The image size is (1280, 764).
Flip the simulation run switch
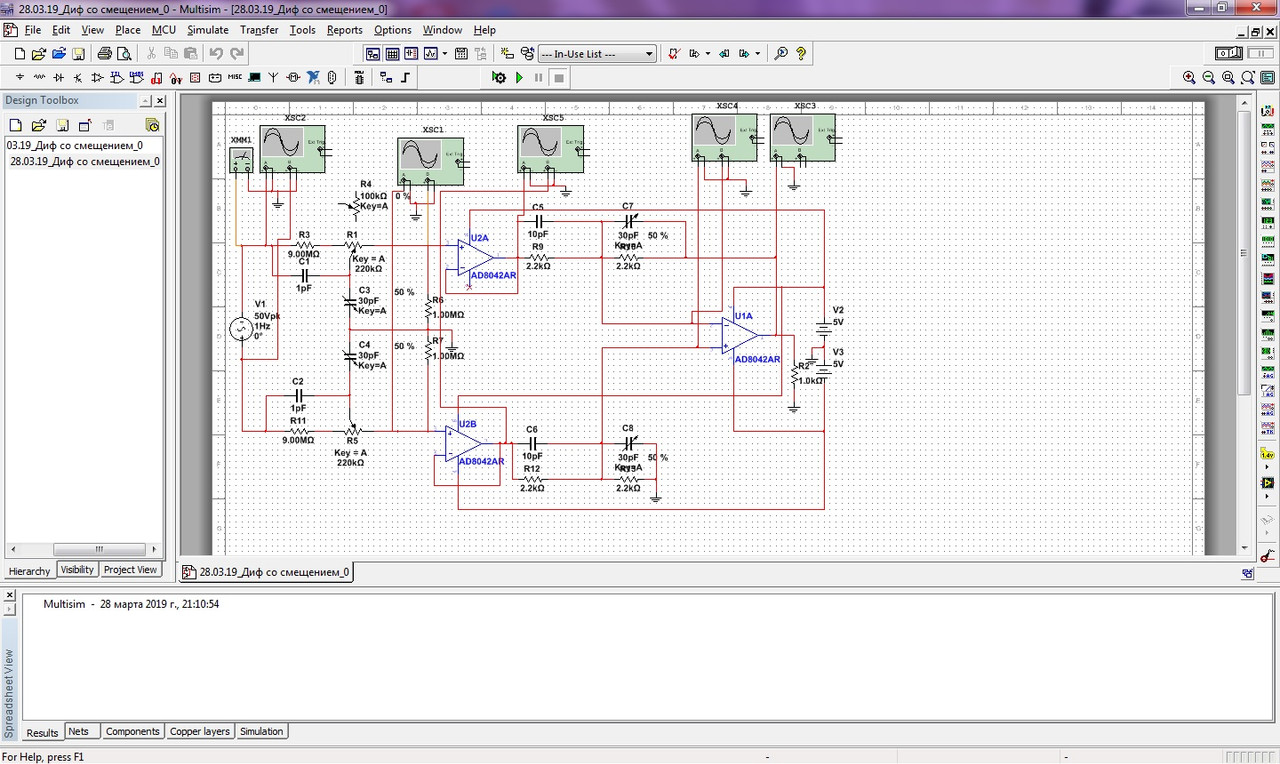[x=1228, y=53]
